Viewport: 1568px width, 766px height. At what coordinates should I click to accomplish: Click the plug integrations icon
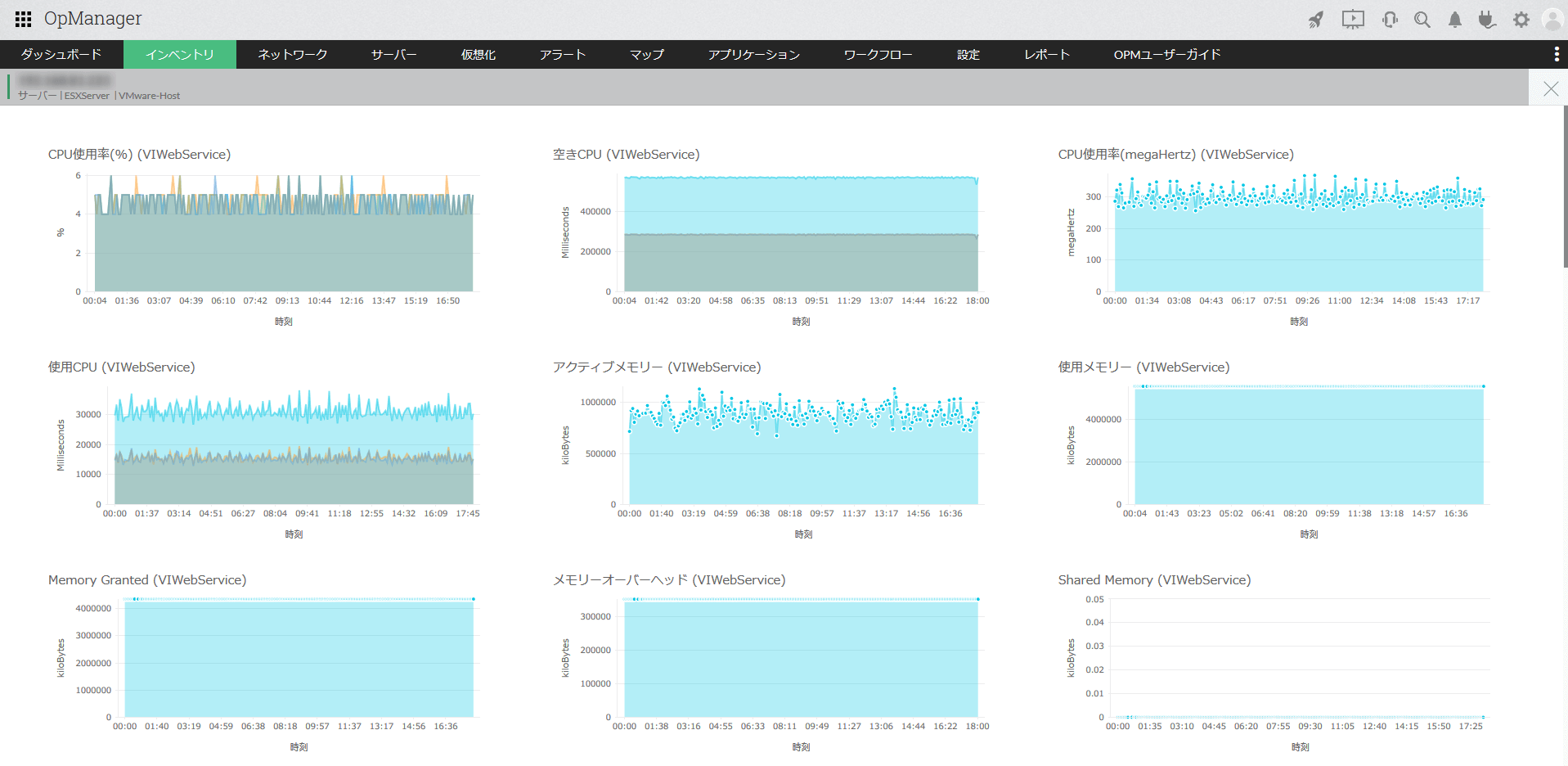coord(1487,20)
